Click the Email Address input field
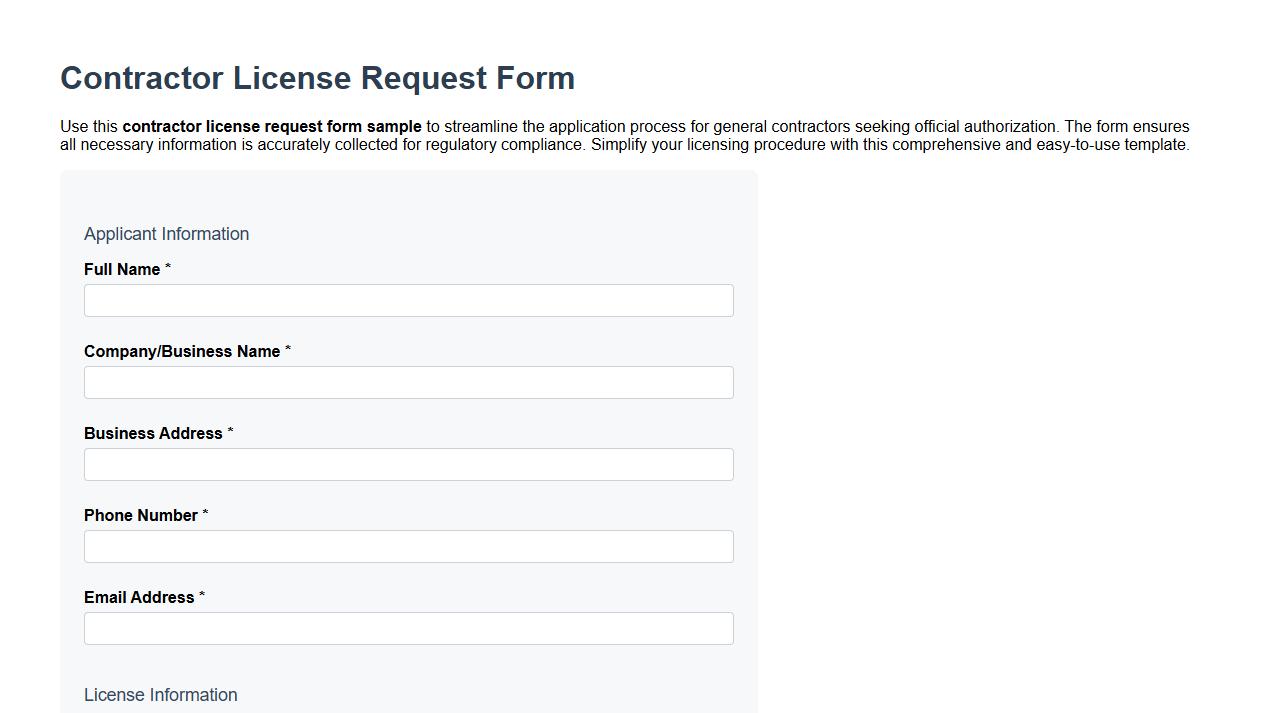 [x=409, y=628]
